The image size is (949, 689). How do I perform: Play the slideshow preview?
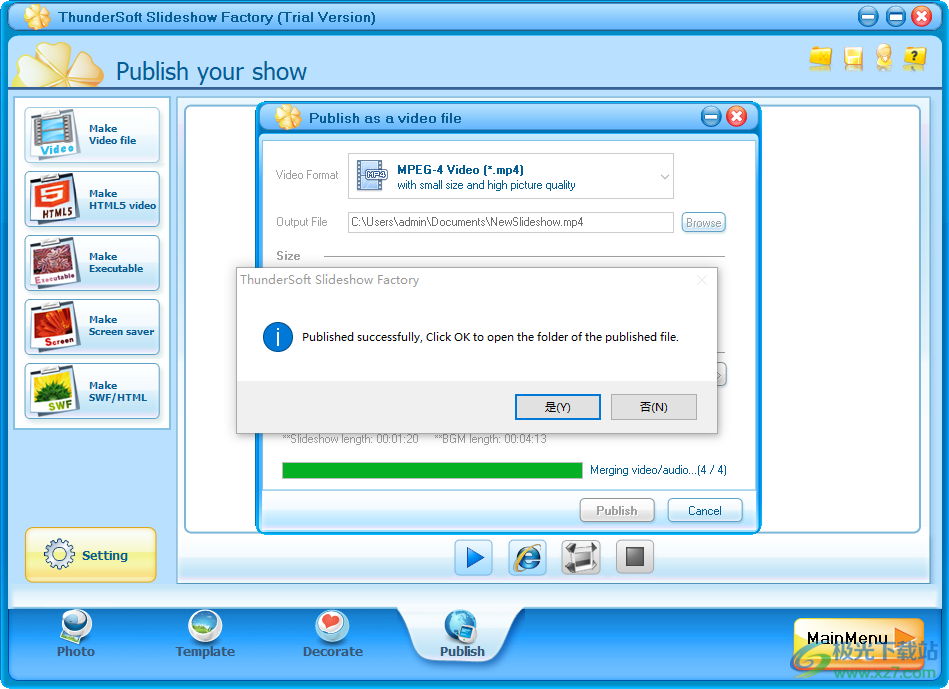click(x=474, y=557)
